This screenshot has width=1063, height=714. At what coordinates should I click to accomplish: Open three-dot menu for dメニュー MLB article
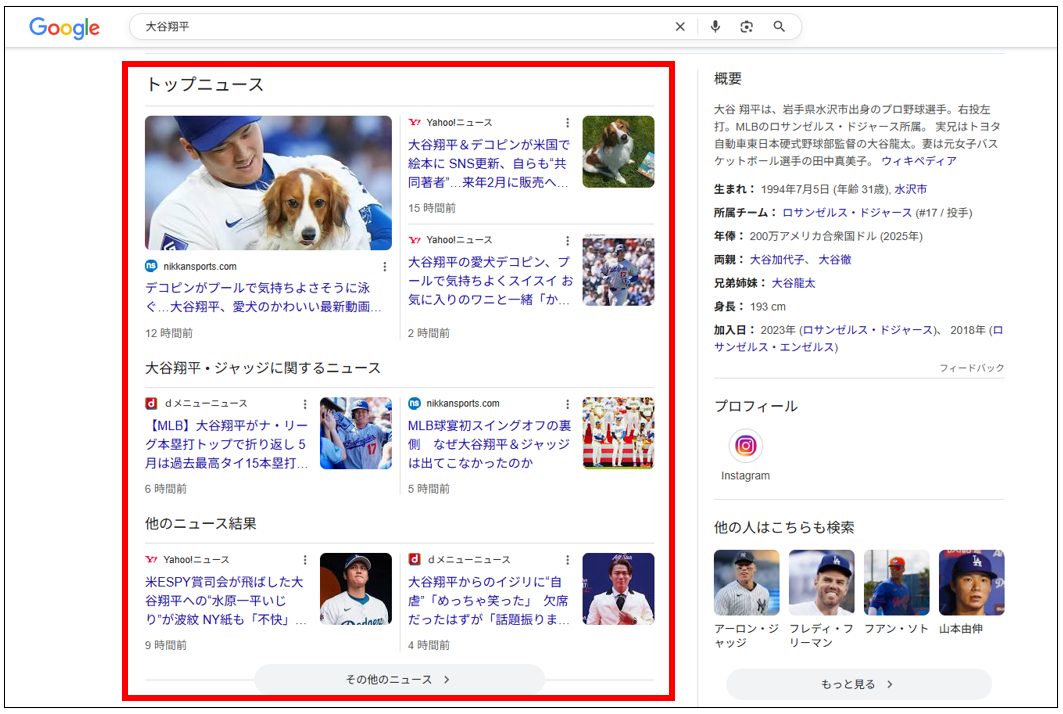[305, 404]
